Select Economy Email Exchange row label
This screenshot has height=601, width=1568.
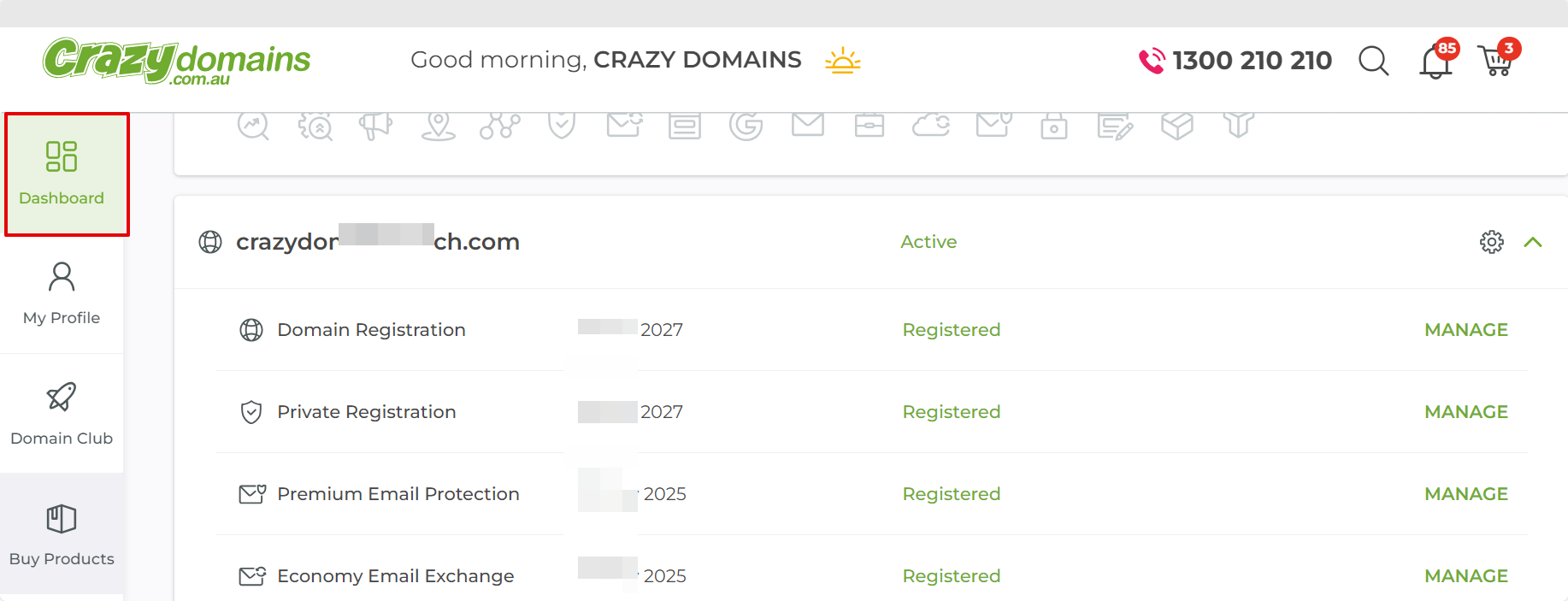[396, 576]
